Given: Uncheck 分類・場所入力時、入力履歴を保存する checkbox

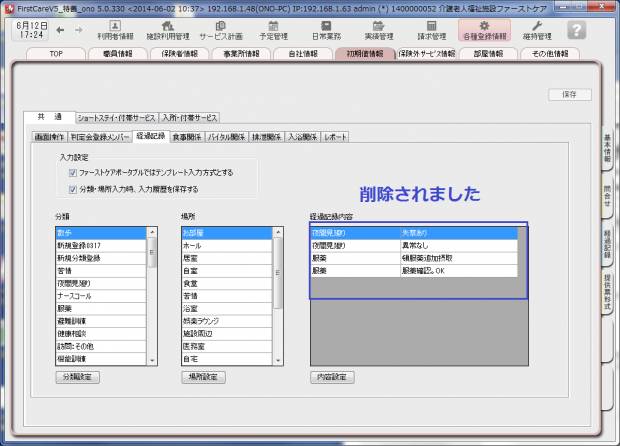Looking at the screenshot, I should [x=73, y=186].
